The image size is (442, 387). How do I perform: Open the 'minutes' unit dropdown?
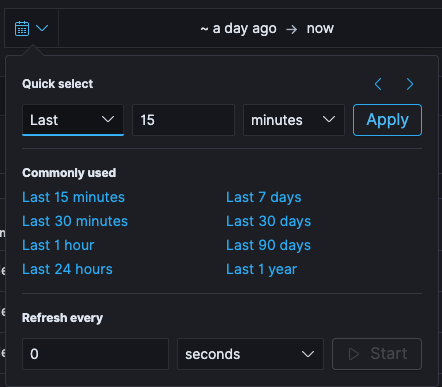click(x=294, y=120)
